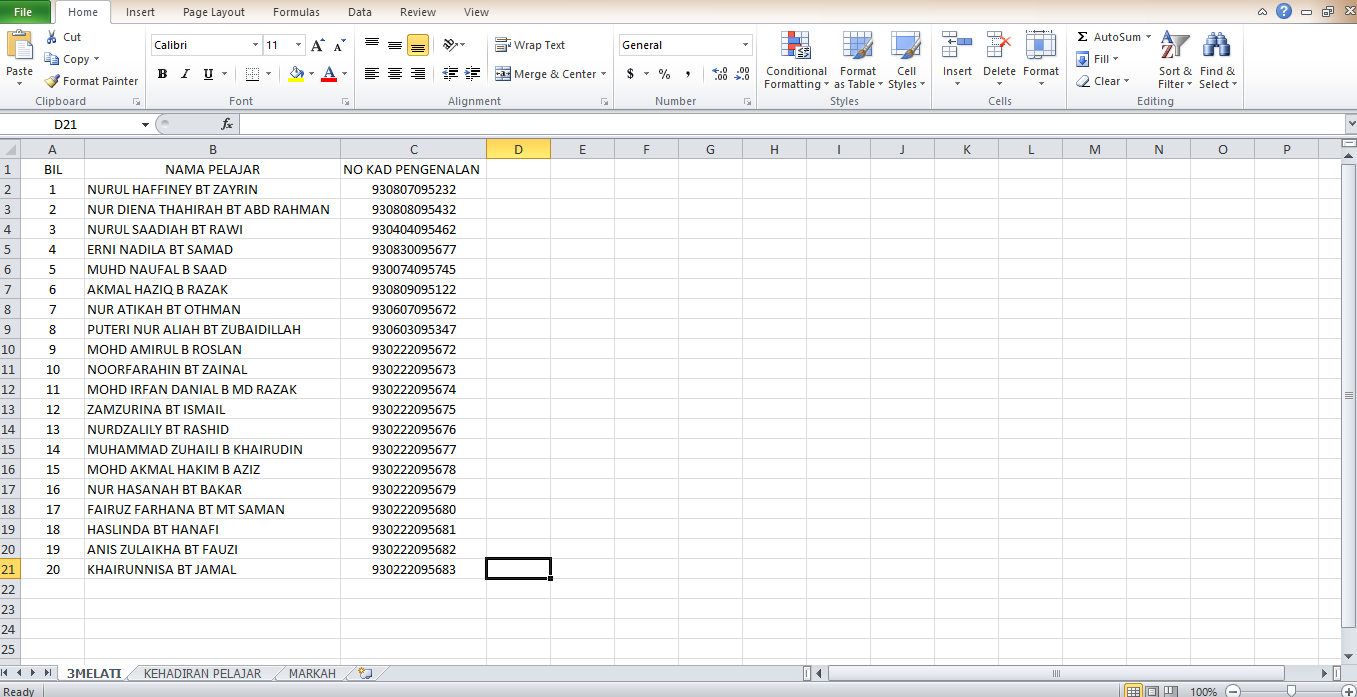The image size is (1357, 697).
Task: Click the Fill button in Editing group
Action: click(1097, 59)
